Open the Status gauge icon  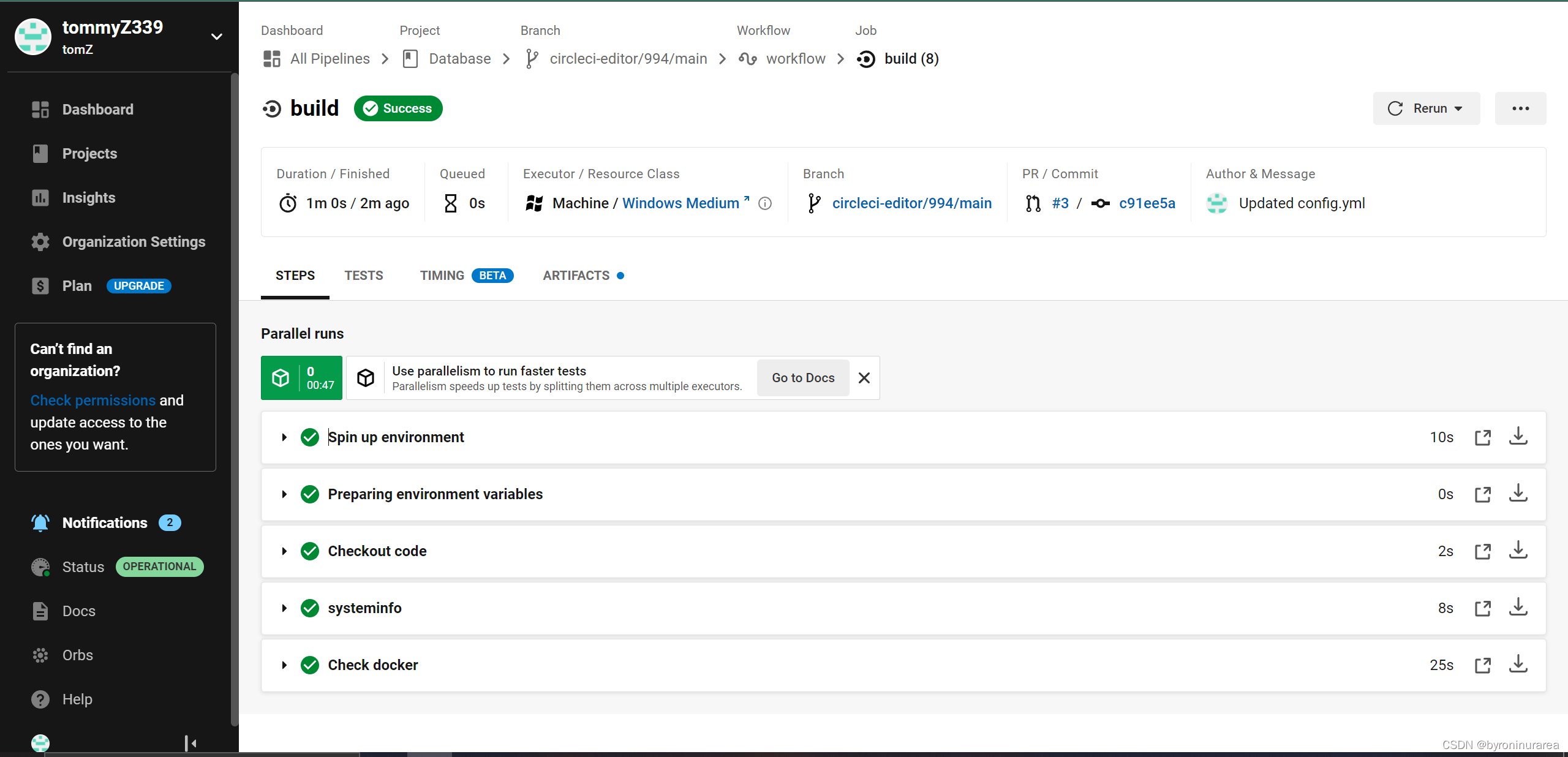click(x=40, y=567)
